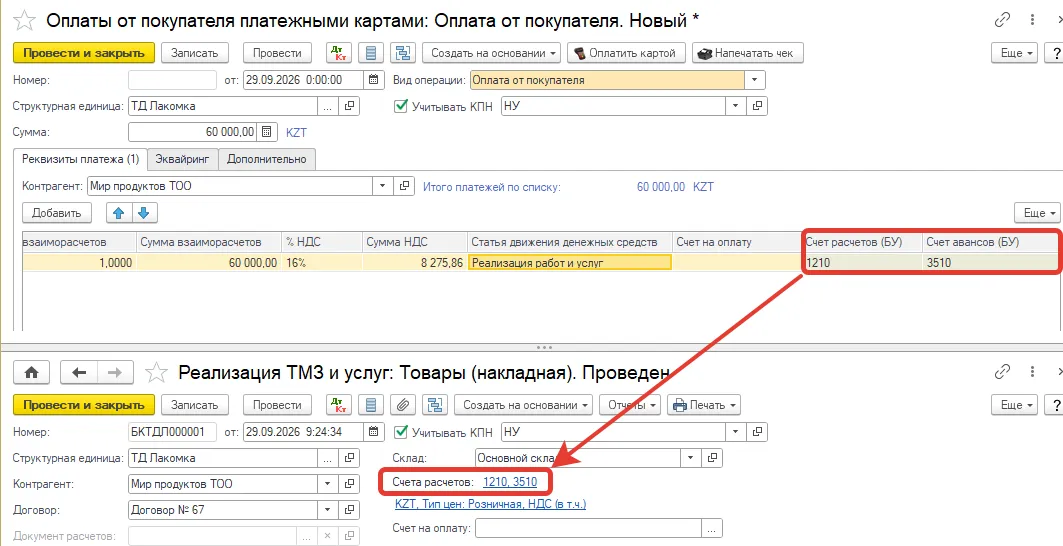
Task: Copy link to Реализация document
Action: (1002, 372)
